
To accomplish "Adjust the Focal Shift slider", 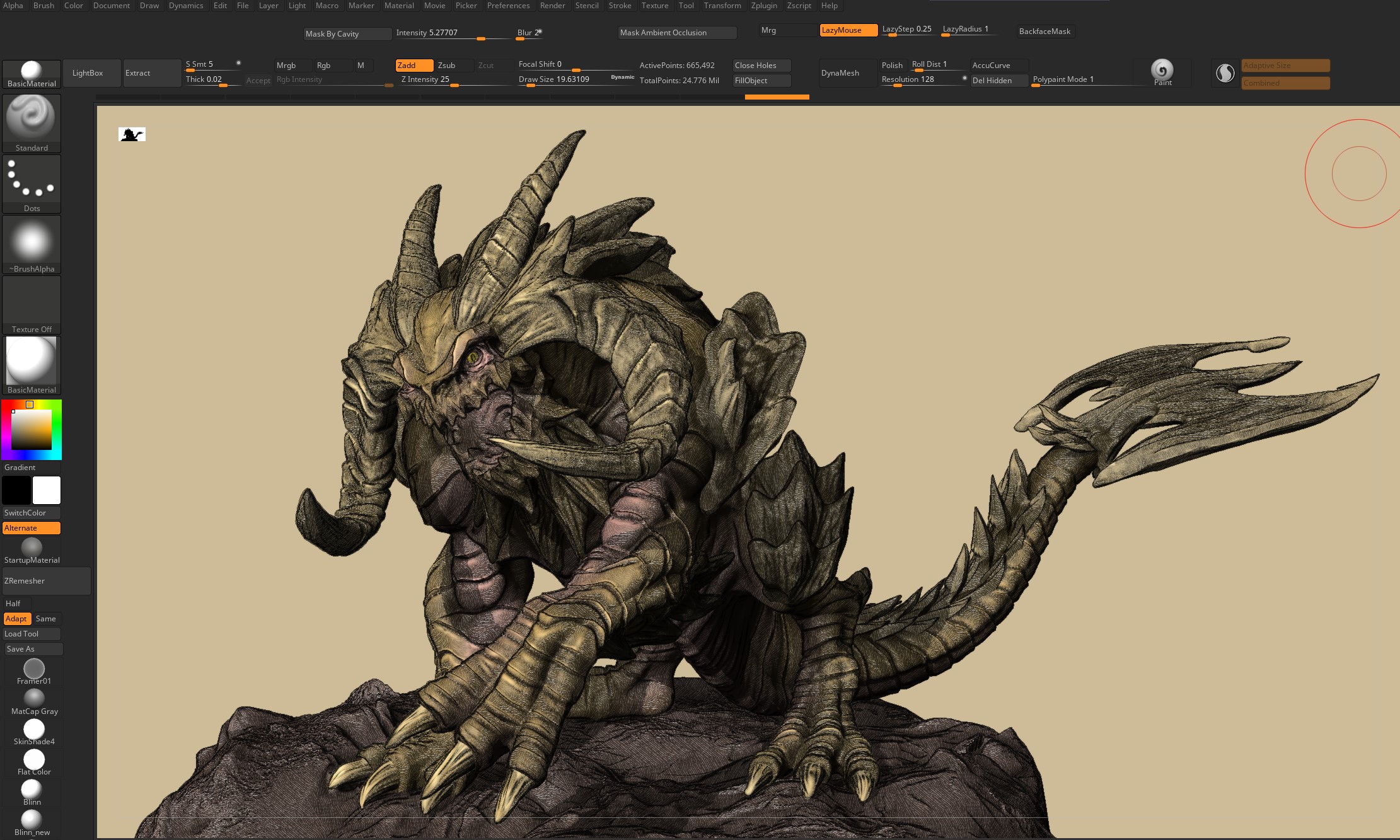I will coord(575,65).
